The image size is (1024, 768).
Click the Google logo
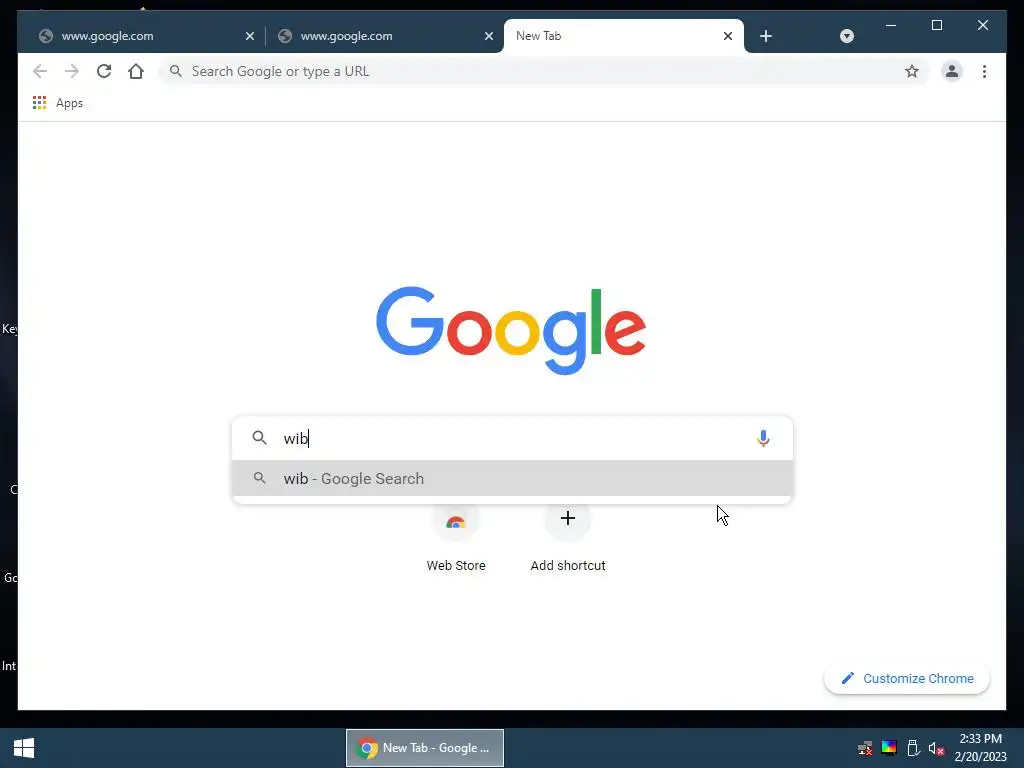tap(511, 330)
